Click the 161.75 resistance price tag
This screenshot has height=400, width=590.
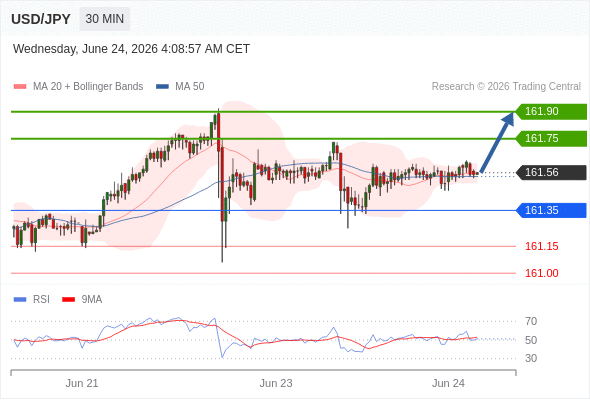(x=551, y=138)
